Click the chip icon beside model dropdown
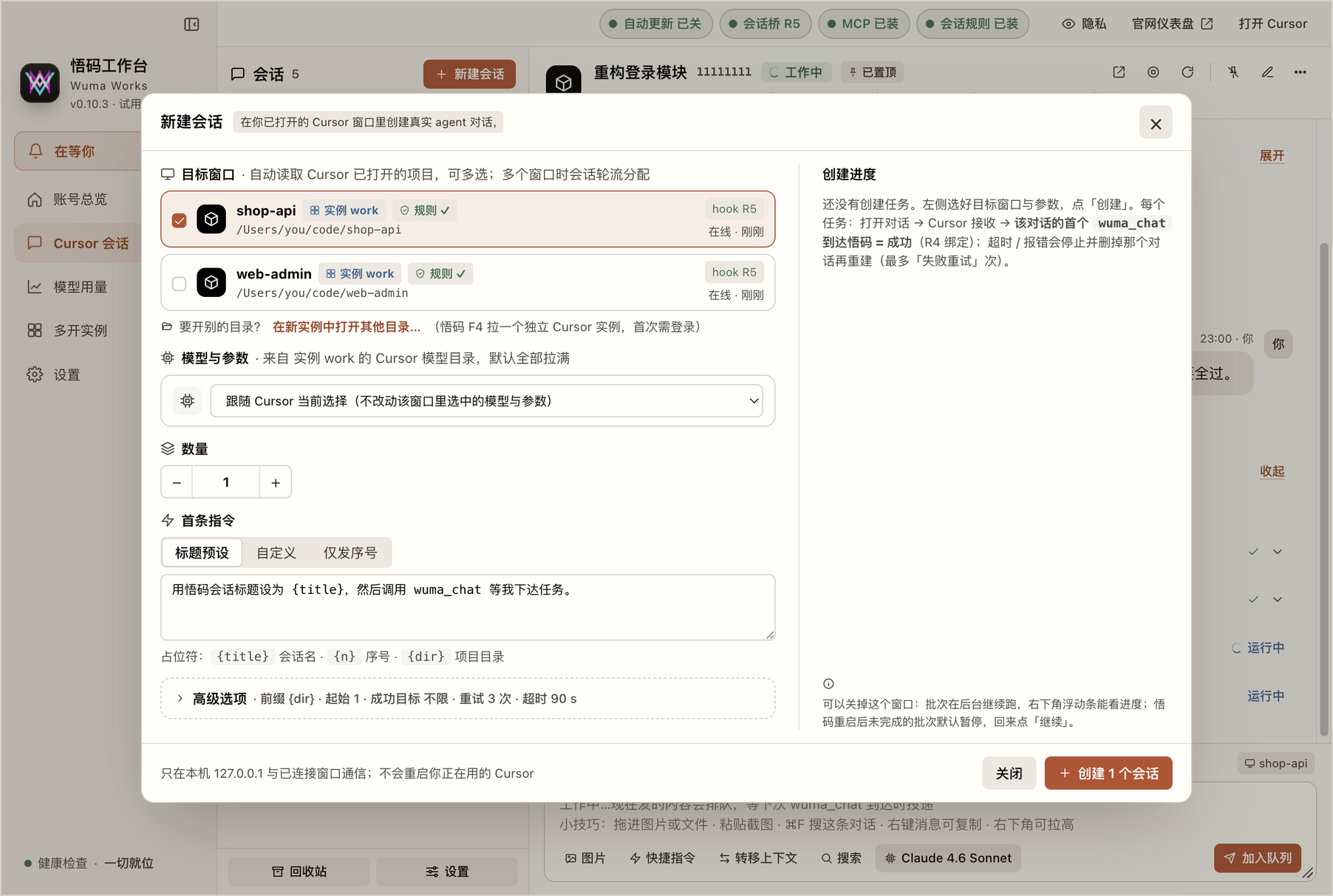Screen dimensions: 1333x896 [x=188, y=400]
